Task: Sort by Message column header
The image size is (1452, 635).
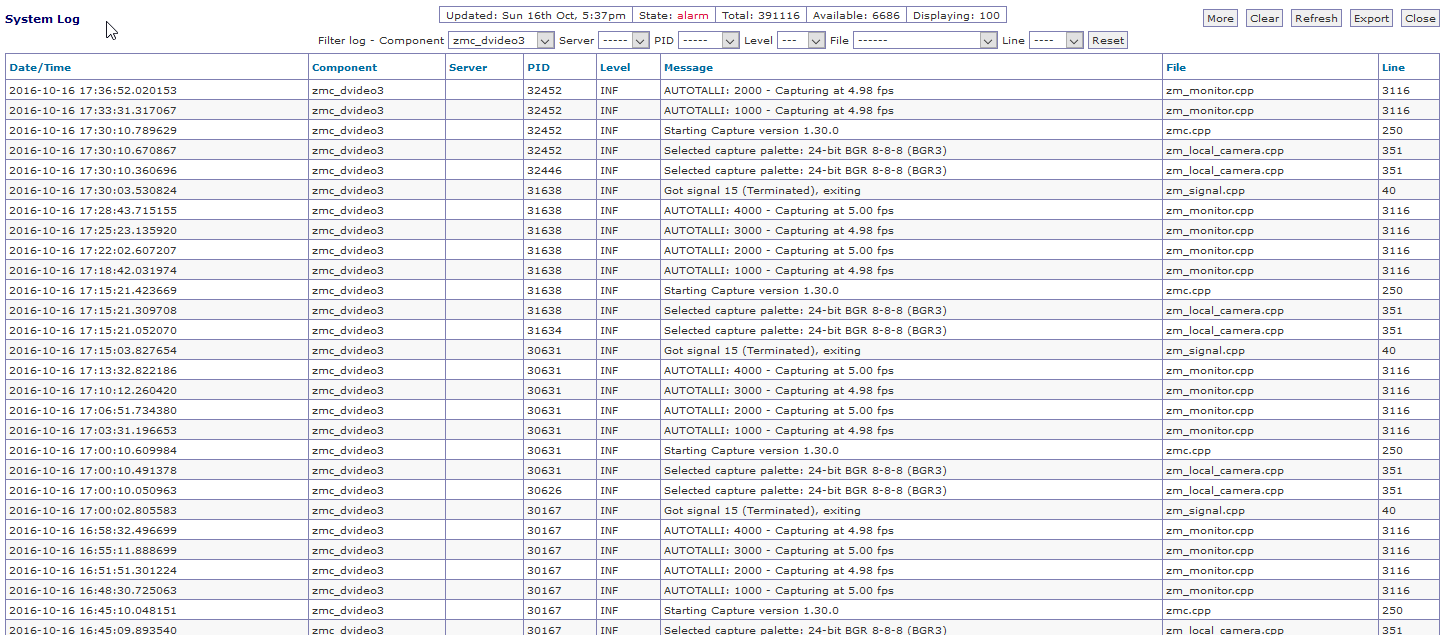Action: tap(688, 68)
